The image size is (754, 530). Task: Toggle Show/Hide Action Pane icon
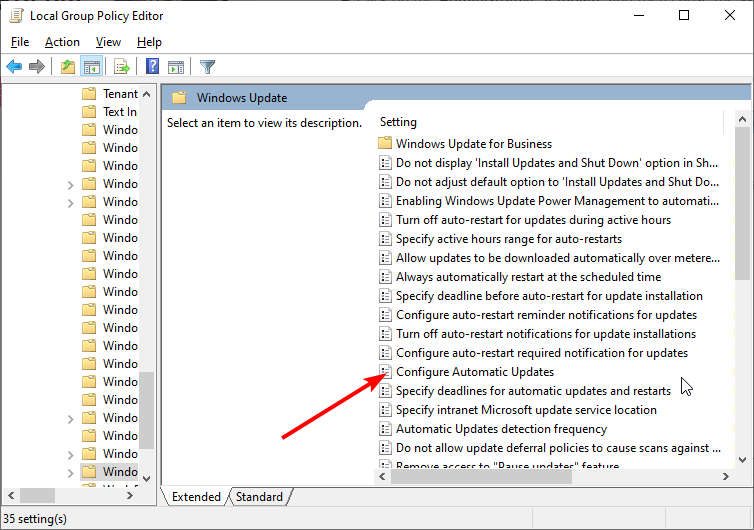point(176,66)
